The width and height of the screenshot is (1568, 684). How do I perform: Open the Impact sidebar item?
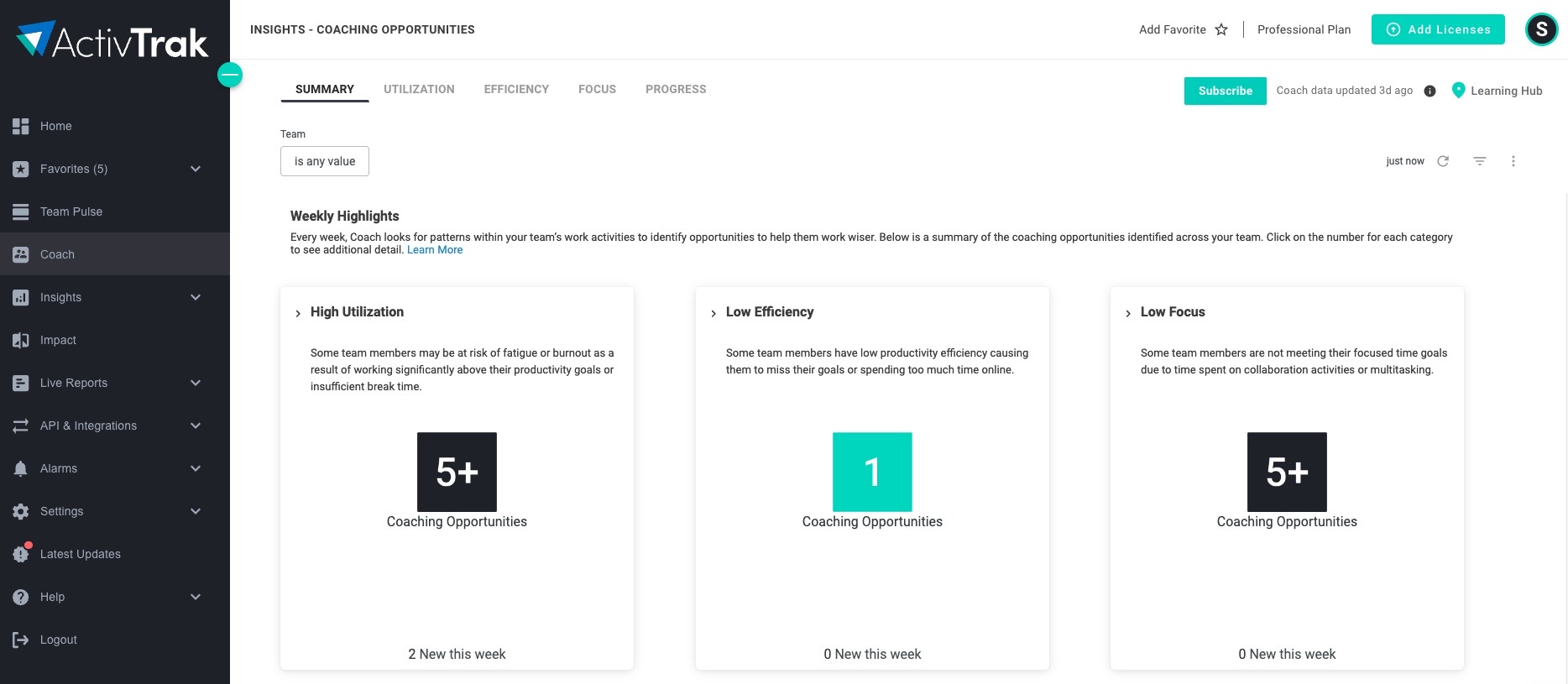click(115, 340)
